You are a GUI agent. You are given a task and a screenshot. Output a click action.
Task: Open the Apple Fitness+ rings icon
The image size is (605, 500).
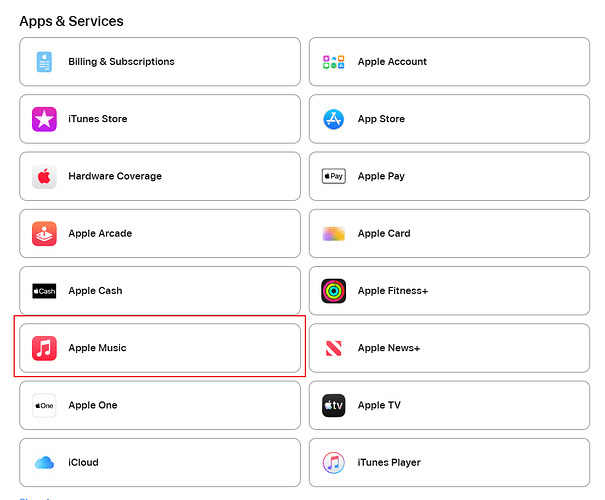point(334,291)
